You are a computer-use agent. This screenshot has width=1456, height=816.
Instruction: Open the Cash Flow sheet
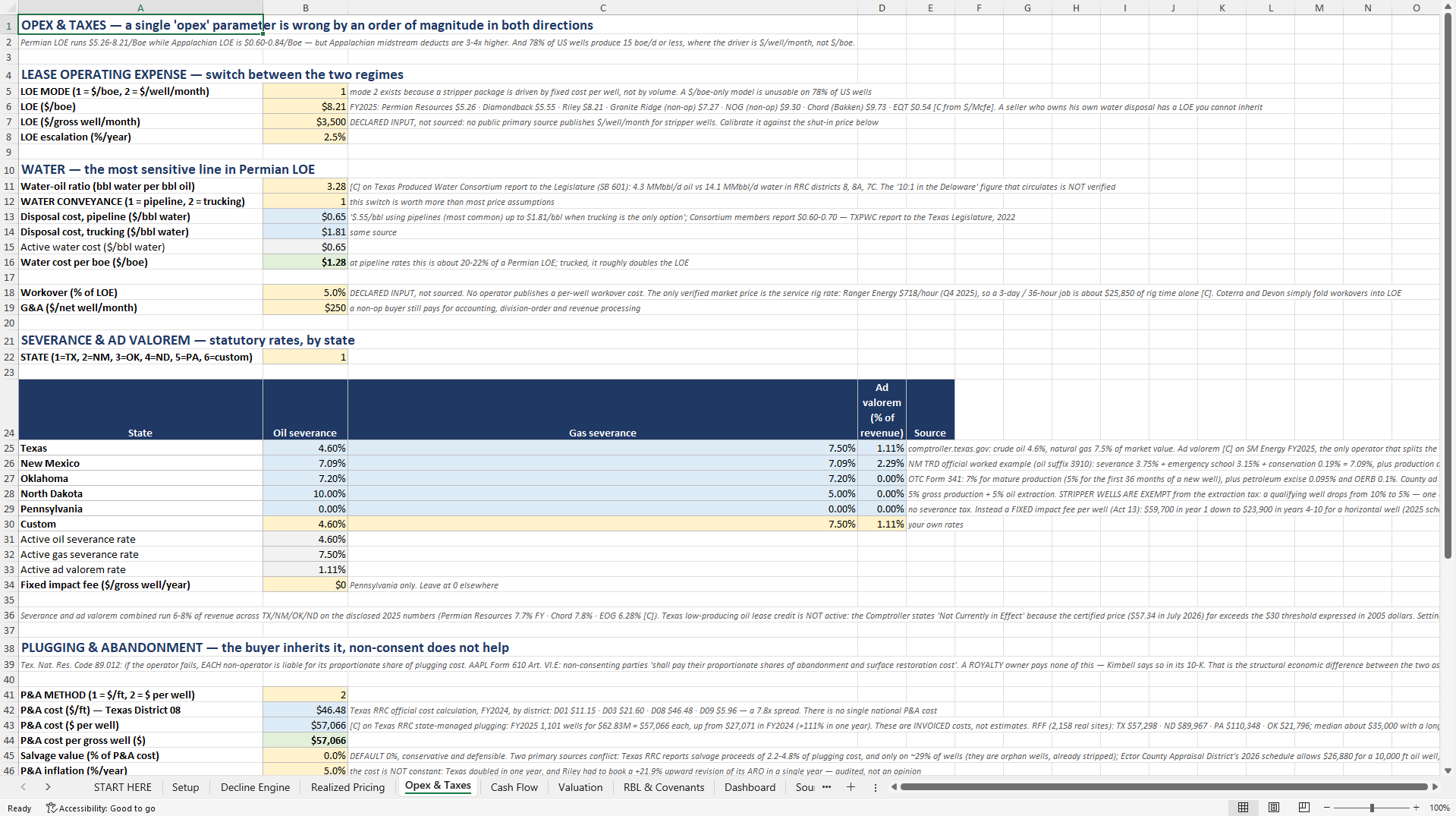[x=514, y=787]
